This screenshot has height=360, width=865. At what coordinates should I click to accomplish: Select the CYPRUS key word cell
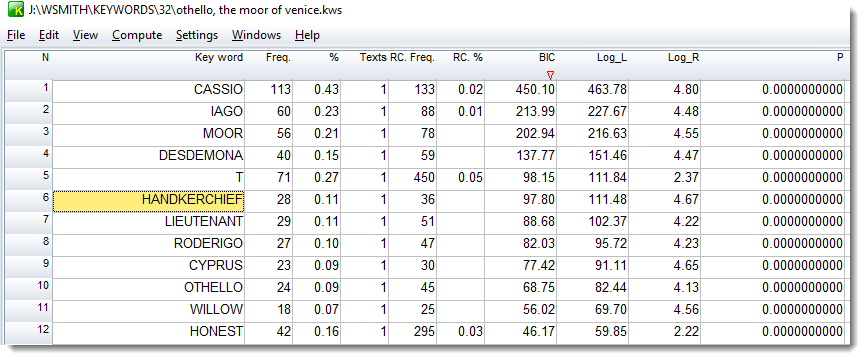click(x=148, y=267)
